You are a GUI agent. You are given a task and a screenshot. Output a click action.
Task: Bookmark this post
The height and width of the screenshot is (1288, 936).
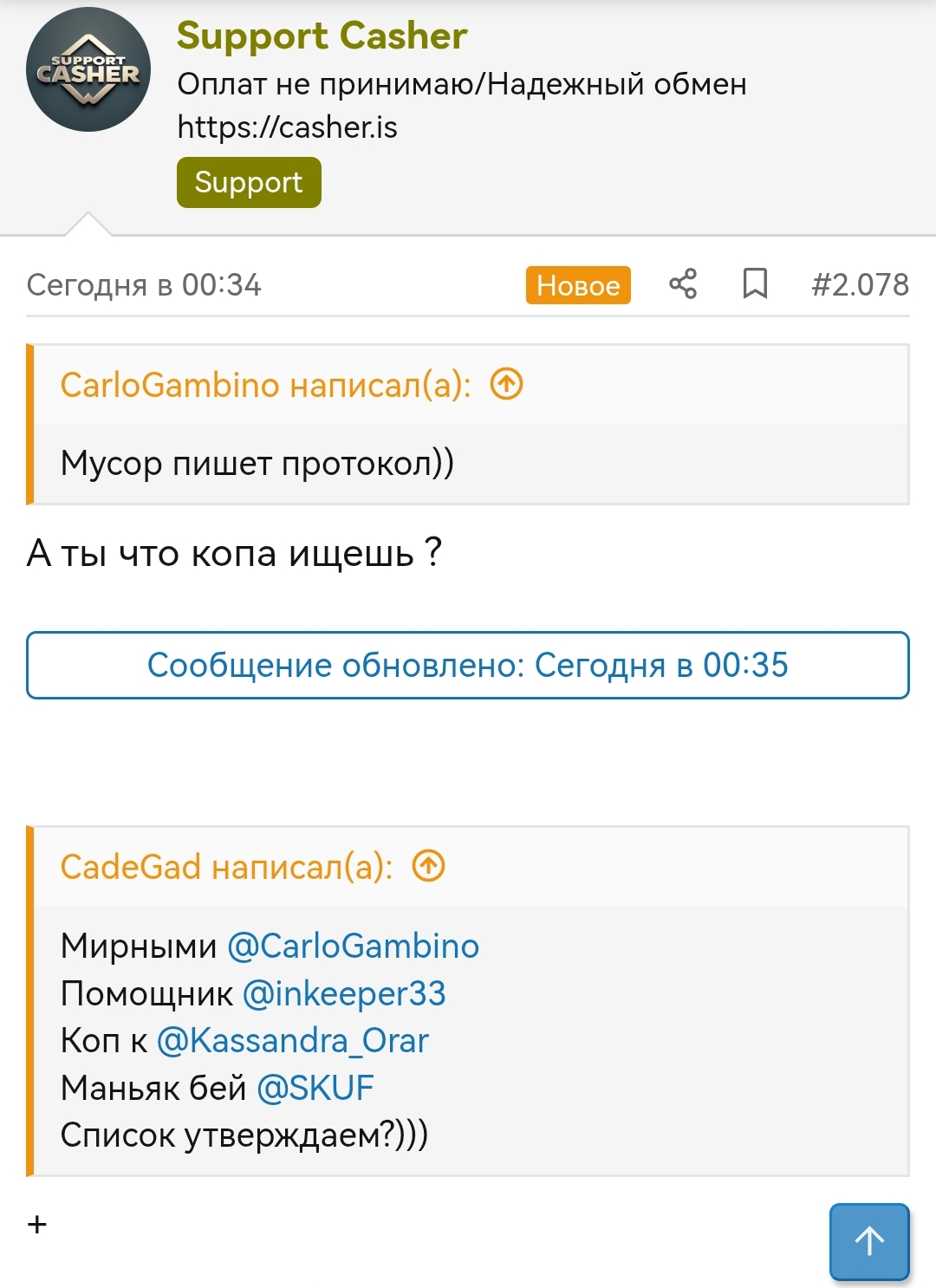(x=755, y=284)
